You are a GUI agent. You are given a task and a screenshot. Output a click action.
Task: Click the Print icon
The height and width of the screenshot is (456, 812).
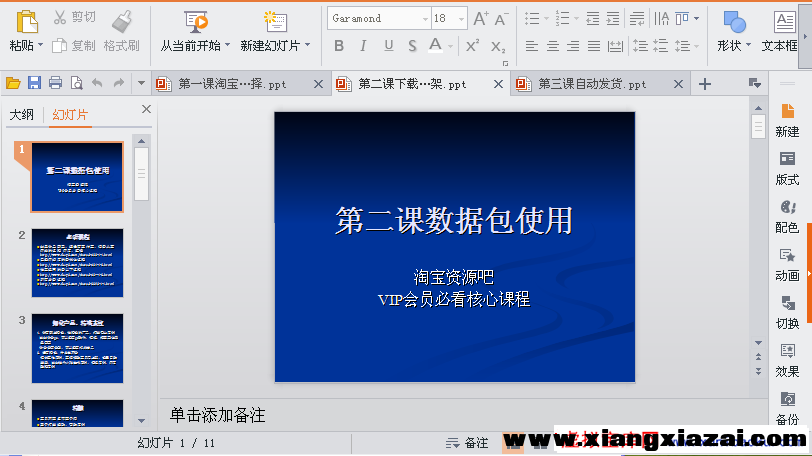pos(55,83)
